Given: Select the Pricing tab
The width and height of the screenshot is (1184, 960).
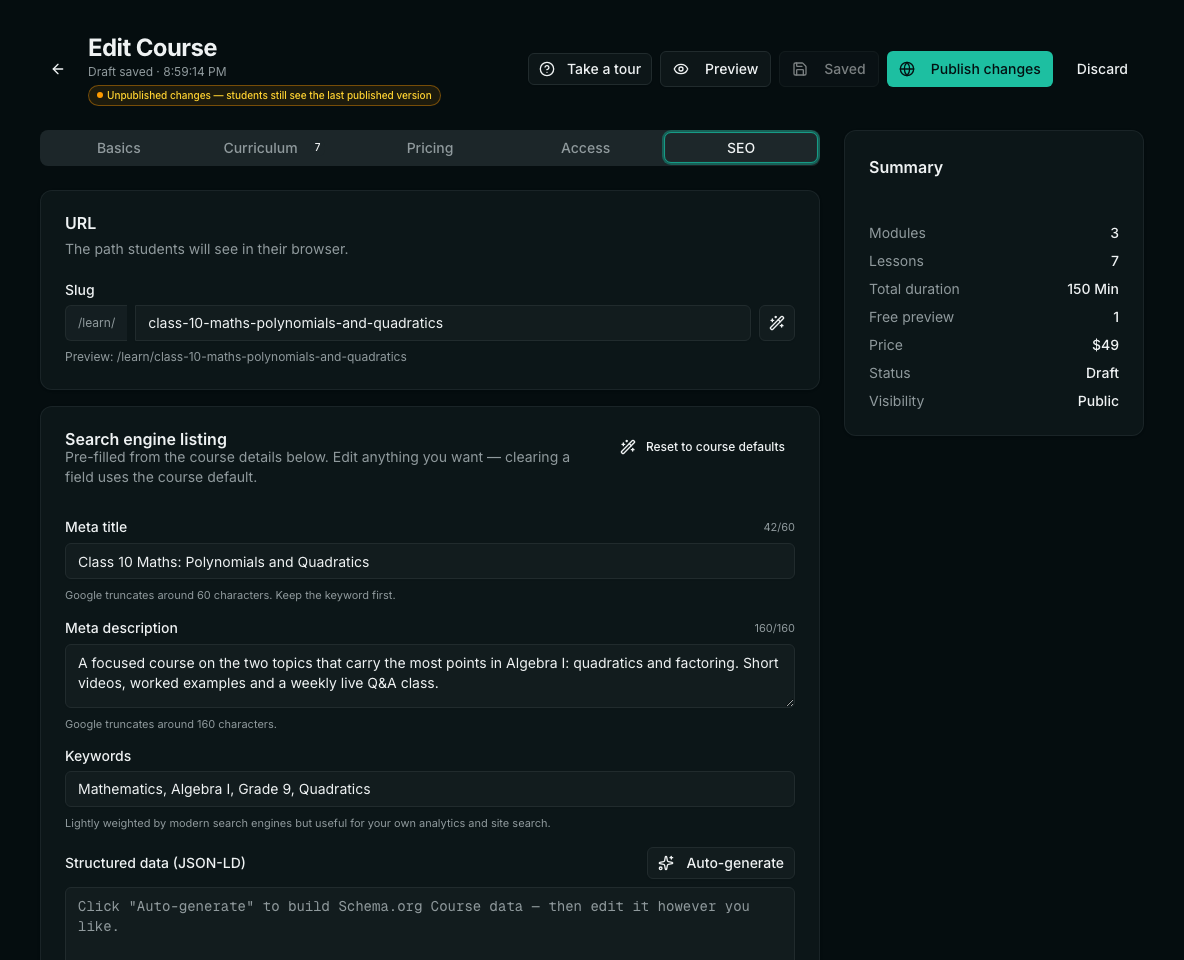Looking at the screenshot, I should tap(430, 148).
